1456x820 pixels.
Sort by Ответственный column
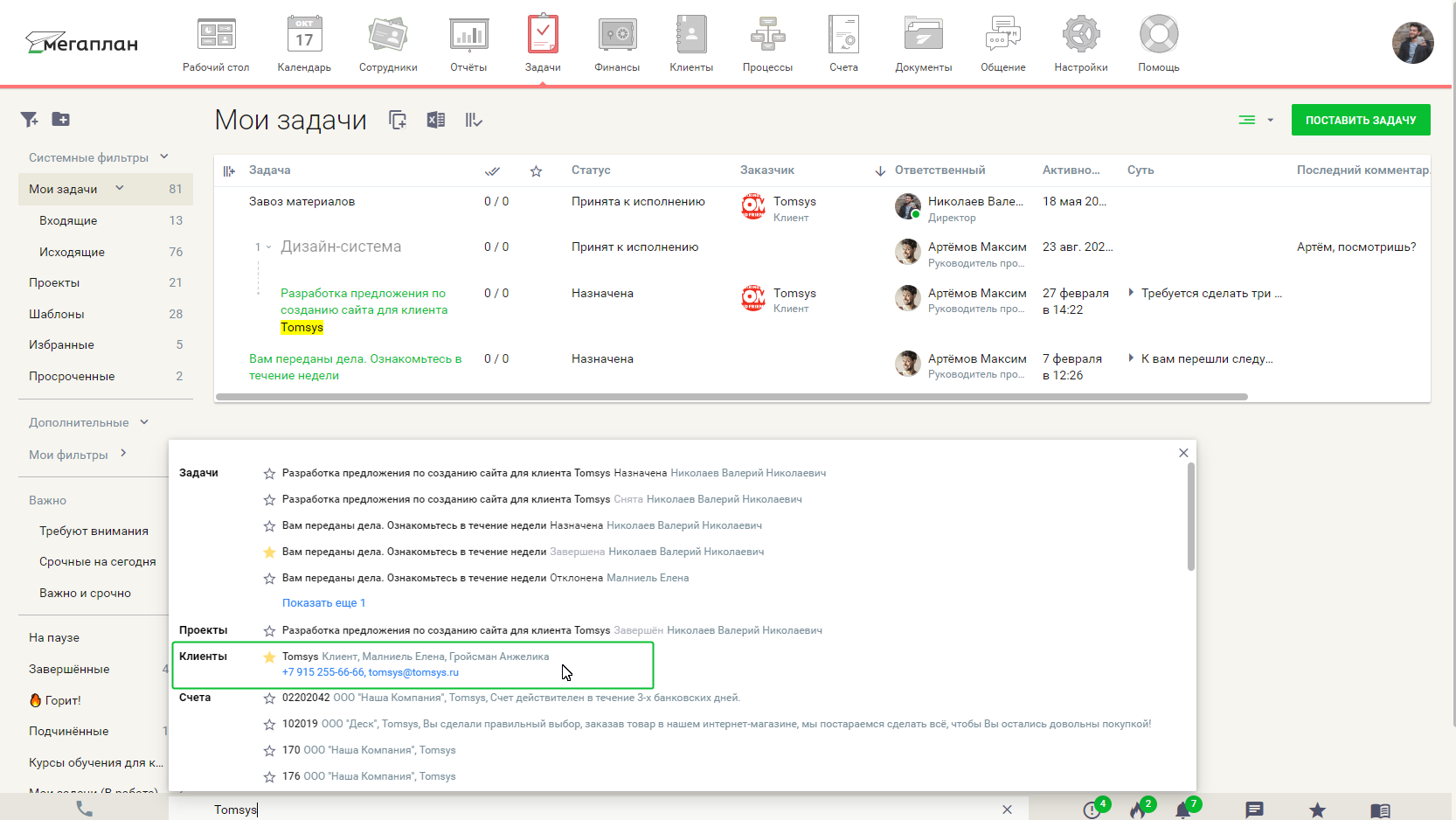[939, 170]
